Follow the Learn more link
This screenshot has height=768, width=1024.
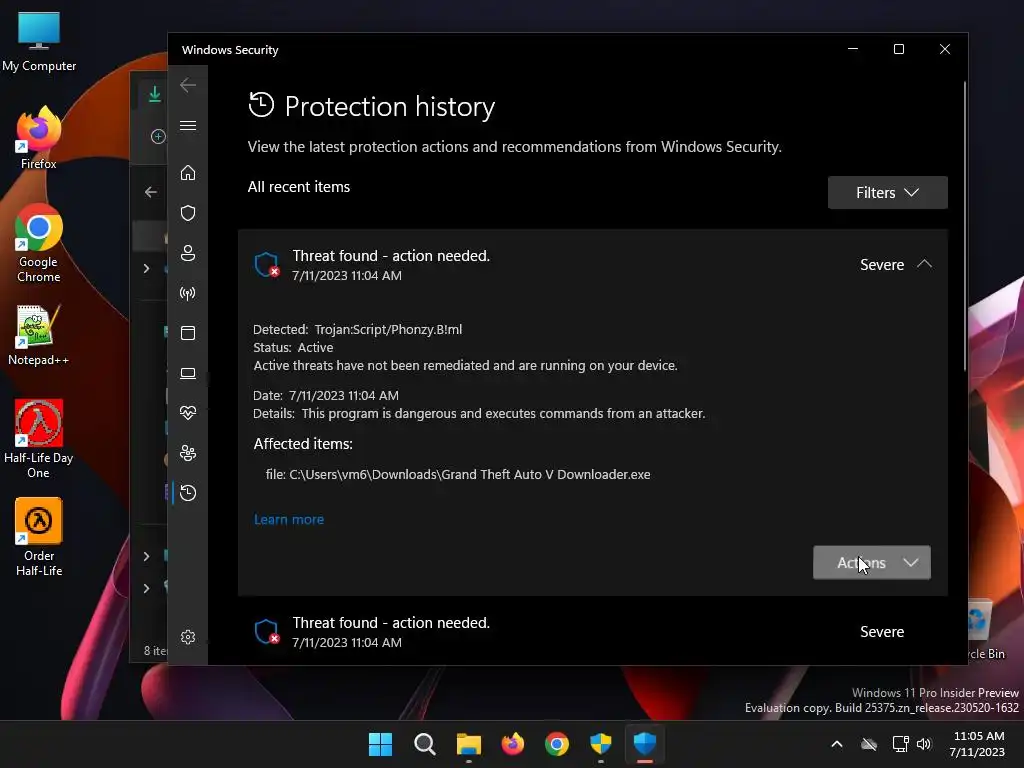click(x=289, y=519)
